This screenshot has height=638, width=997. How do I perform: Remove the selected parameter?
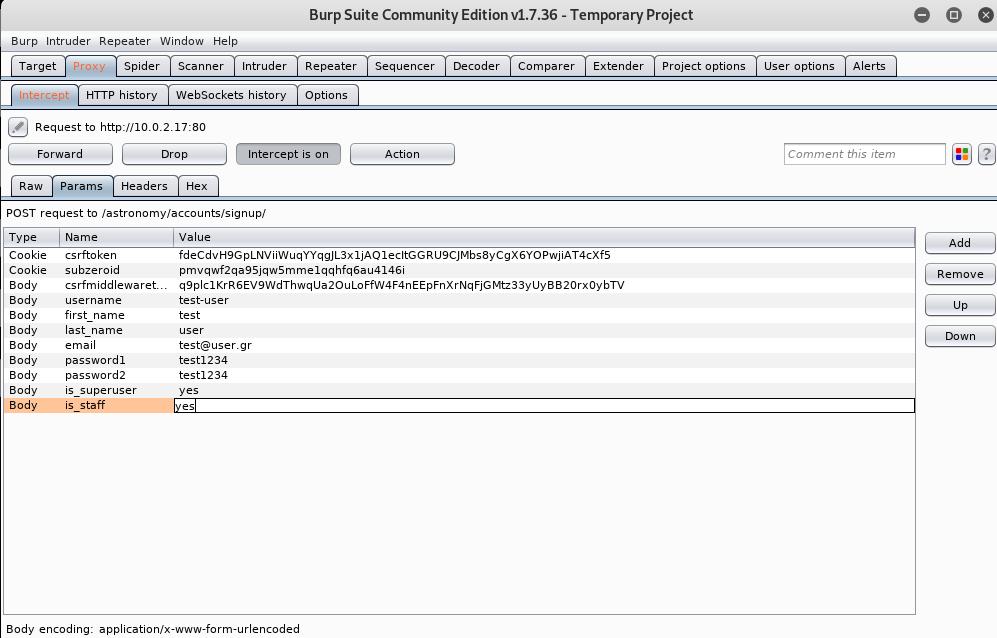pos(959,274)
